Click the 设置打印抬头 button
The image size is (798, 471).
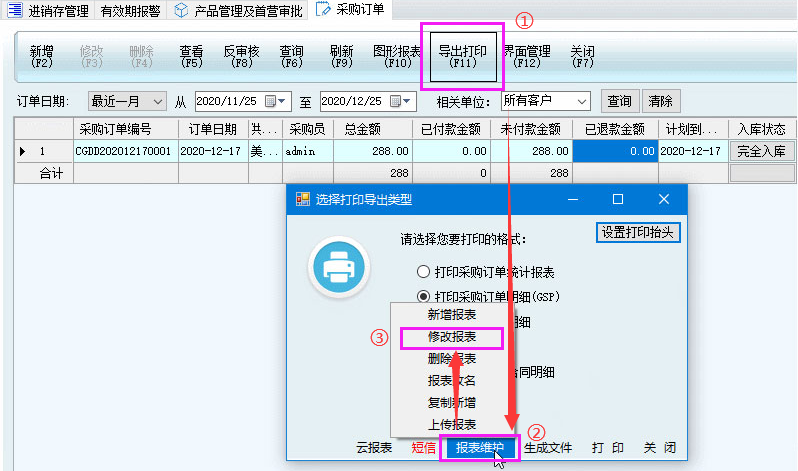point(639,232)
